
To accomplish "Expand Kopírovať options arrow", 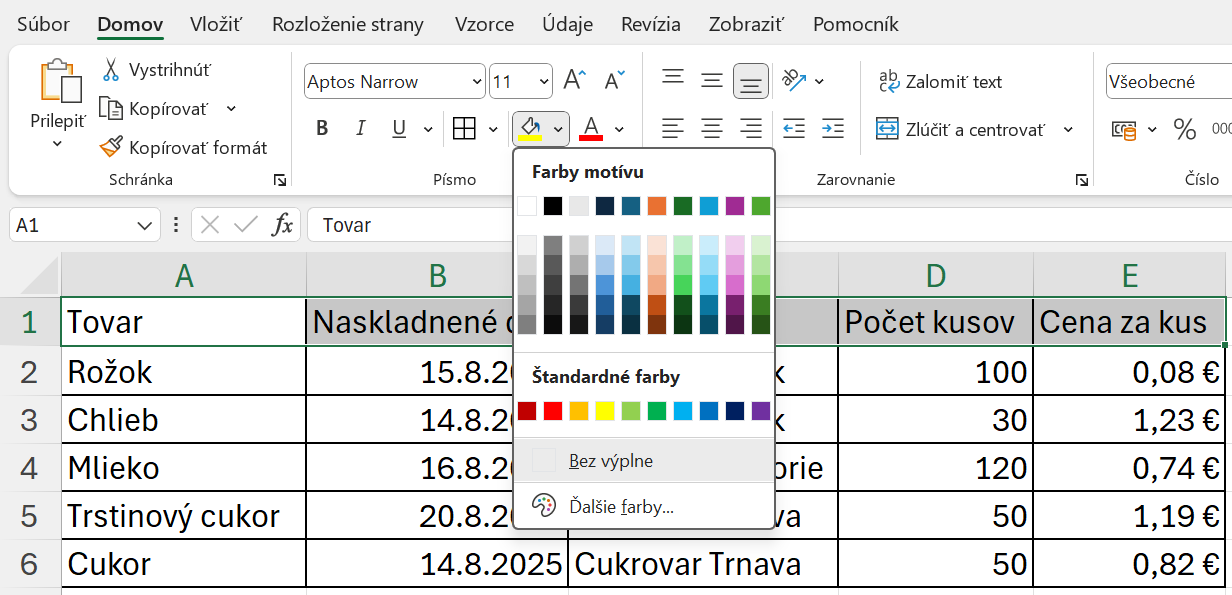I will pos(231,108).
